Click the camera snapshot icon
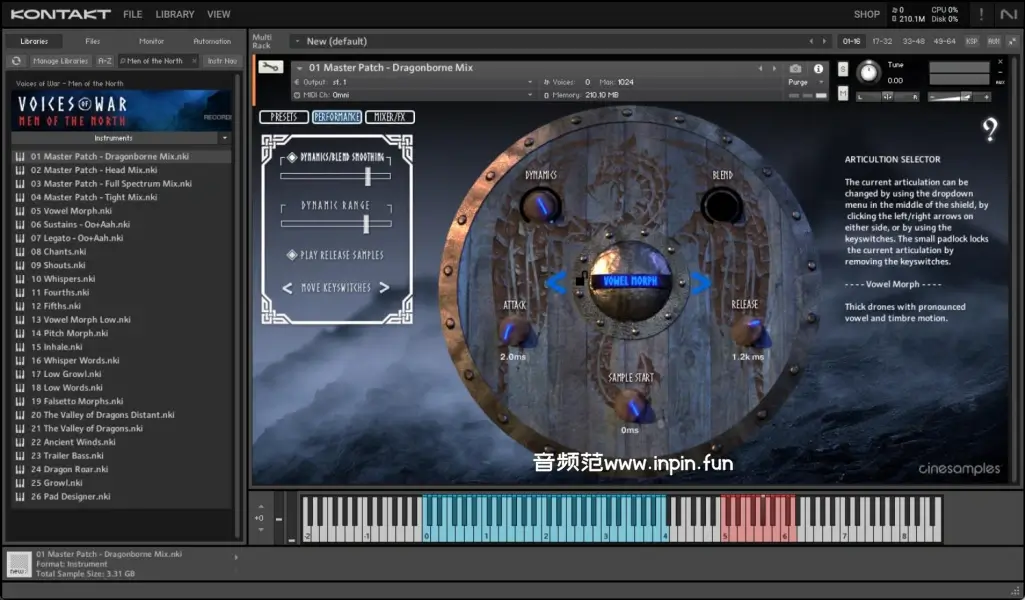Viewport: 1025px width, 600px height. [796, 69]
